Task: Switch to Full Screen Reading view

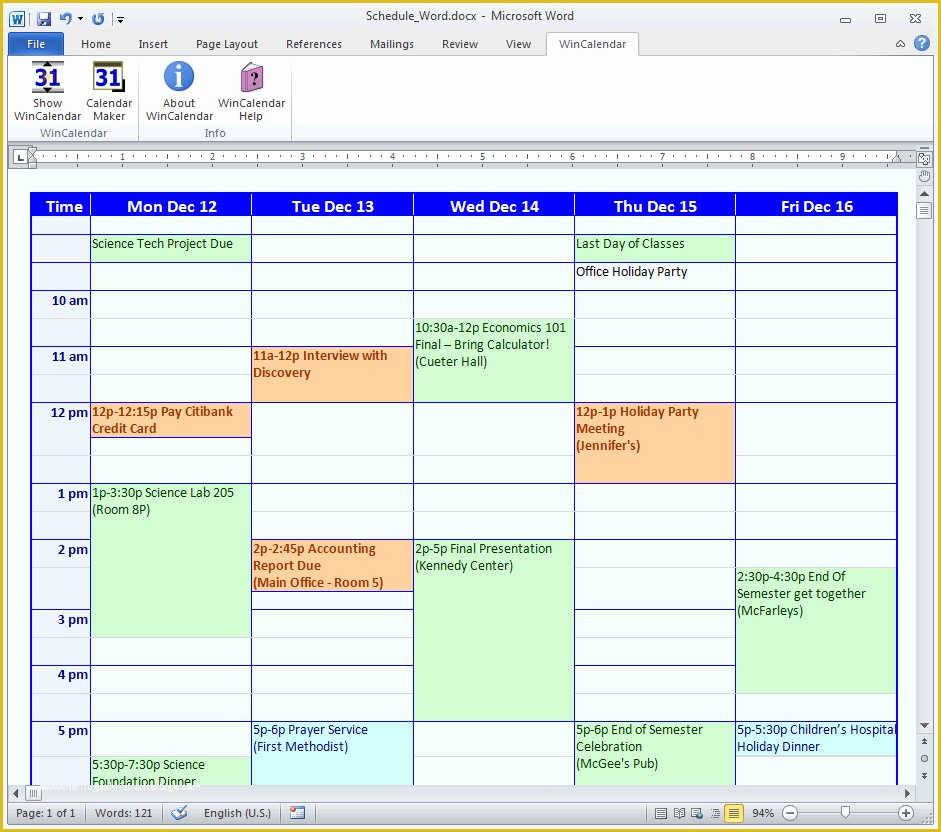Action: click(679, 813)
